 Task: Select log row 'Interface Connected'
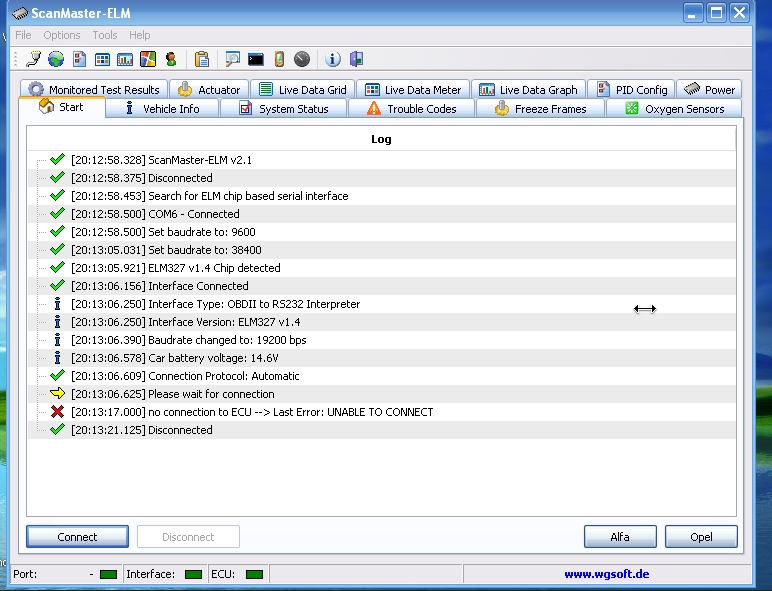[x=382, y=286]
